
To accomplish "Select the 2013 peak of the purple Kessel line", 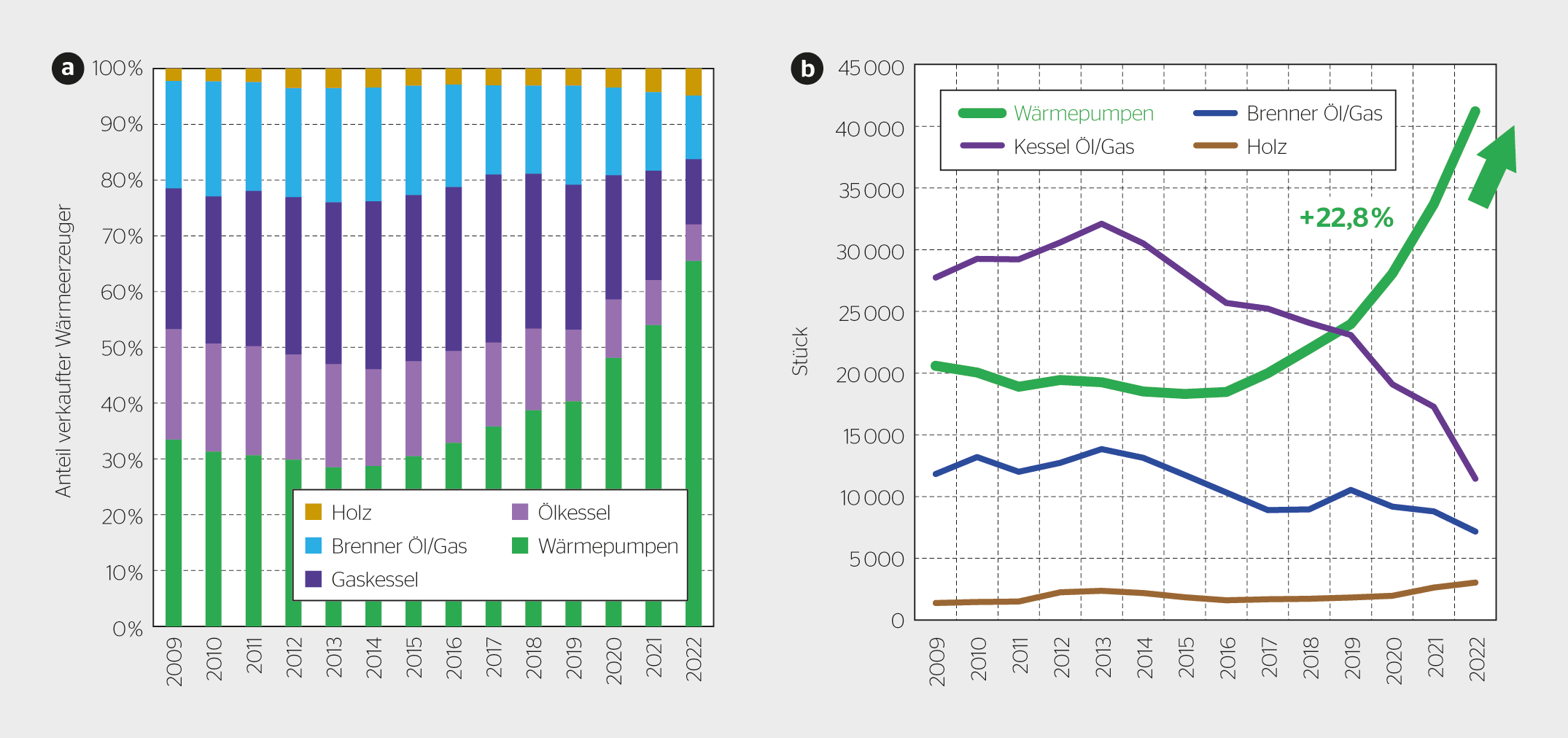I will 1101,224.
